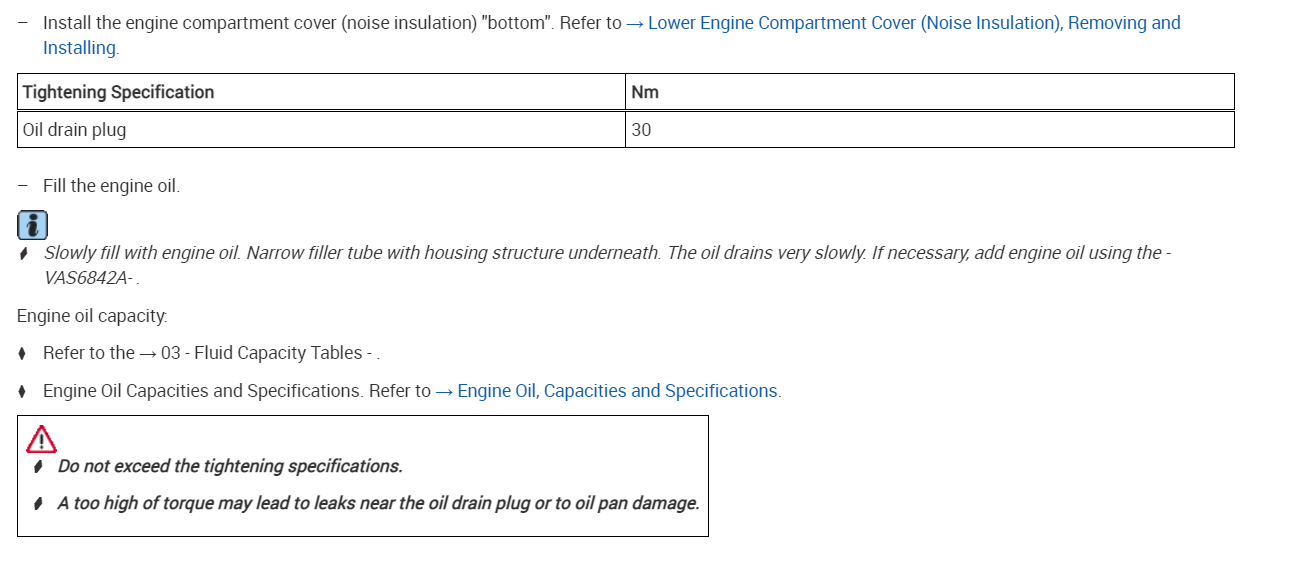This screenshot has height=582, width=1313.
Task: Click the dash bullet before "Fill the engine oil"
Action: [x=23, y=186]
